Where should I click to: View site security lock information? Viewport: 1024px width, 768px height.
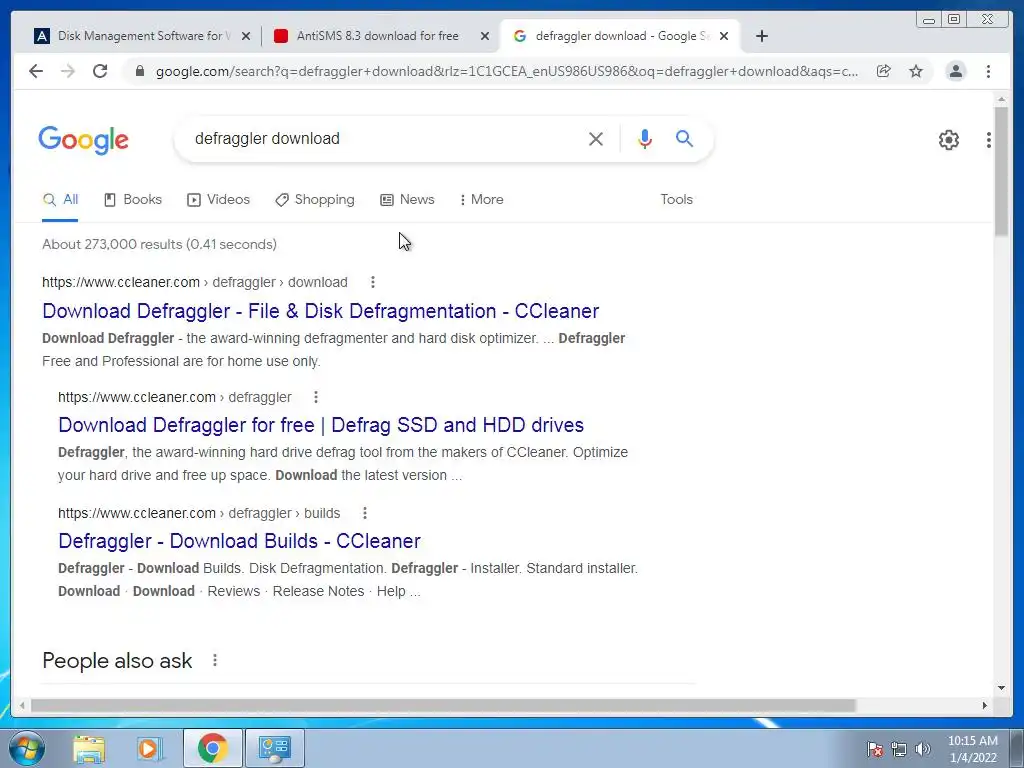[140, 71]
